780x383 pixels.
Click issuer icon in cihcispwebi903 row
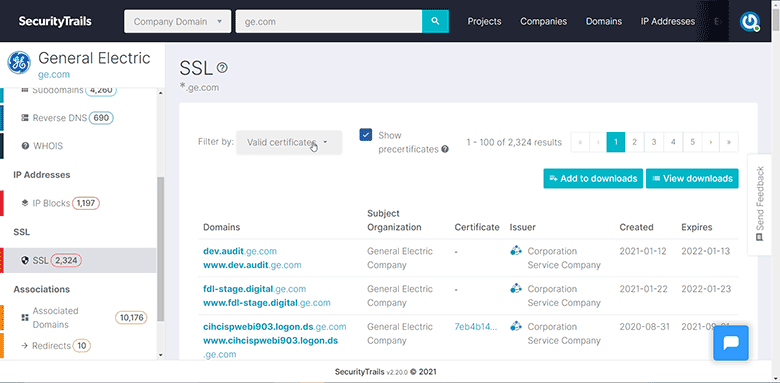coord(516,326)
